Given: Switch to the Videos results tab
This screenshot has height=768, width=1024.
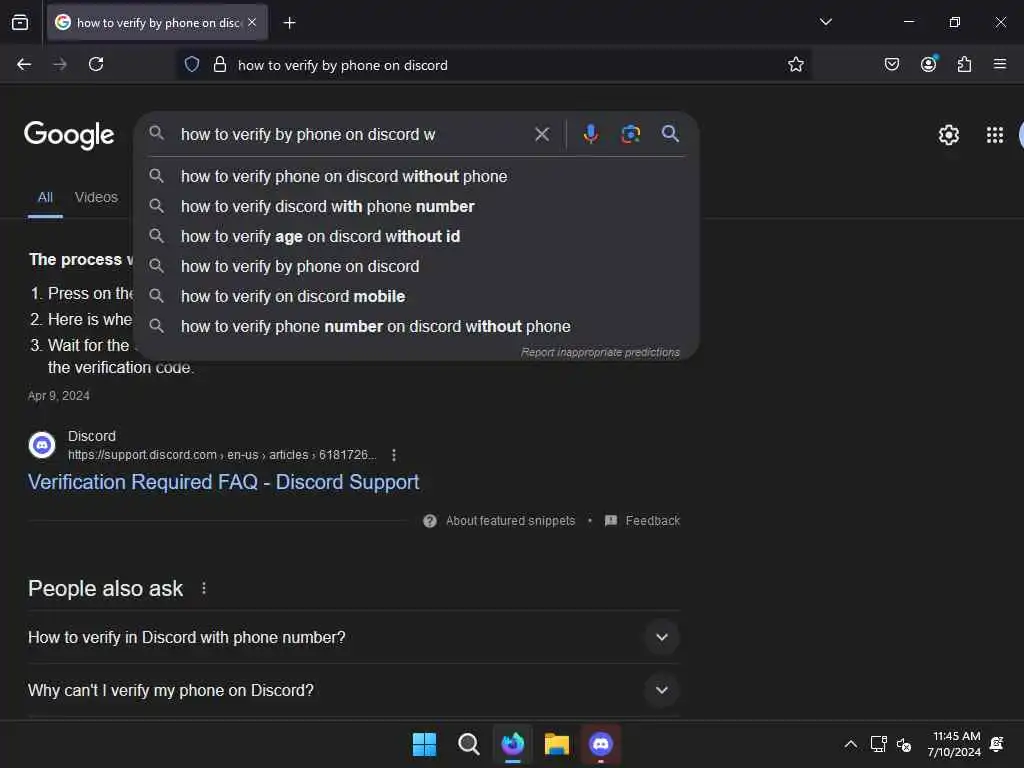Looking at the screenshot, I should click(96, 197).
